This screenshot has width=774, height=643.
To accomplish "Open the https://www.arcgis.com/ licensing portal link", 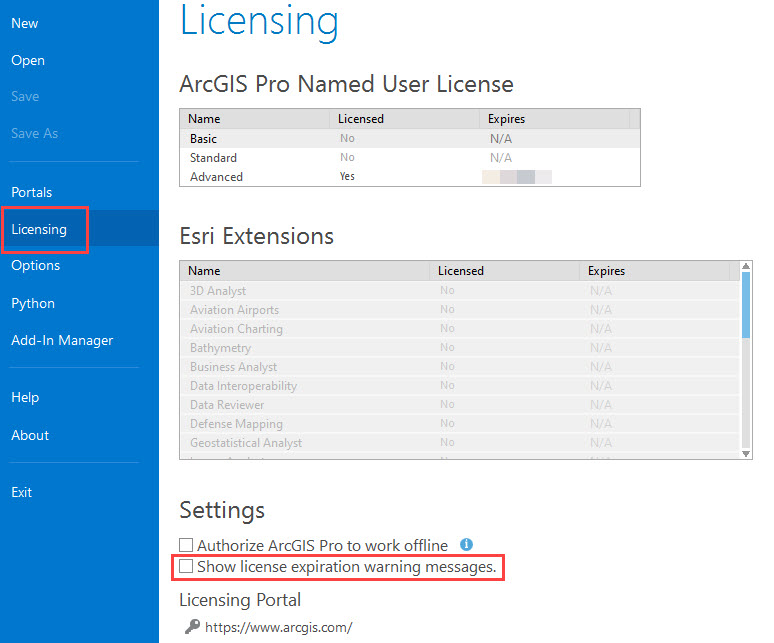I will point(278,627).
